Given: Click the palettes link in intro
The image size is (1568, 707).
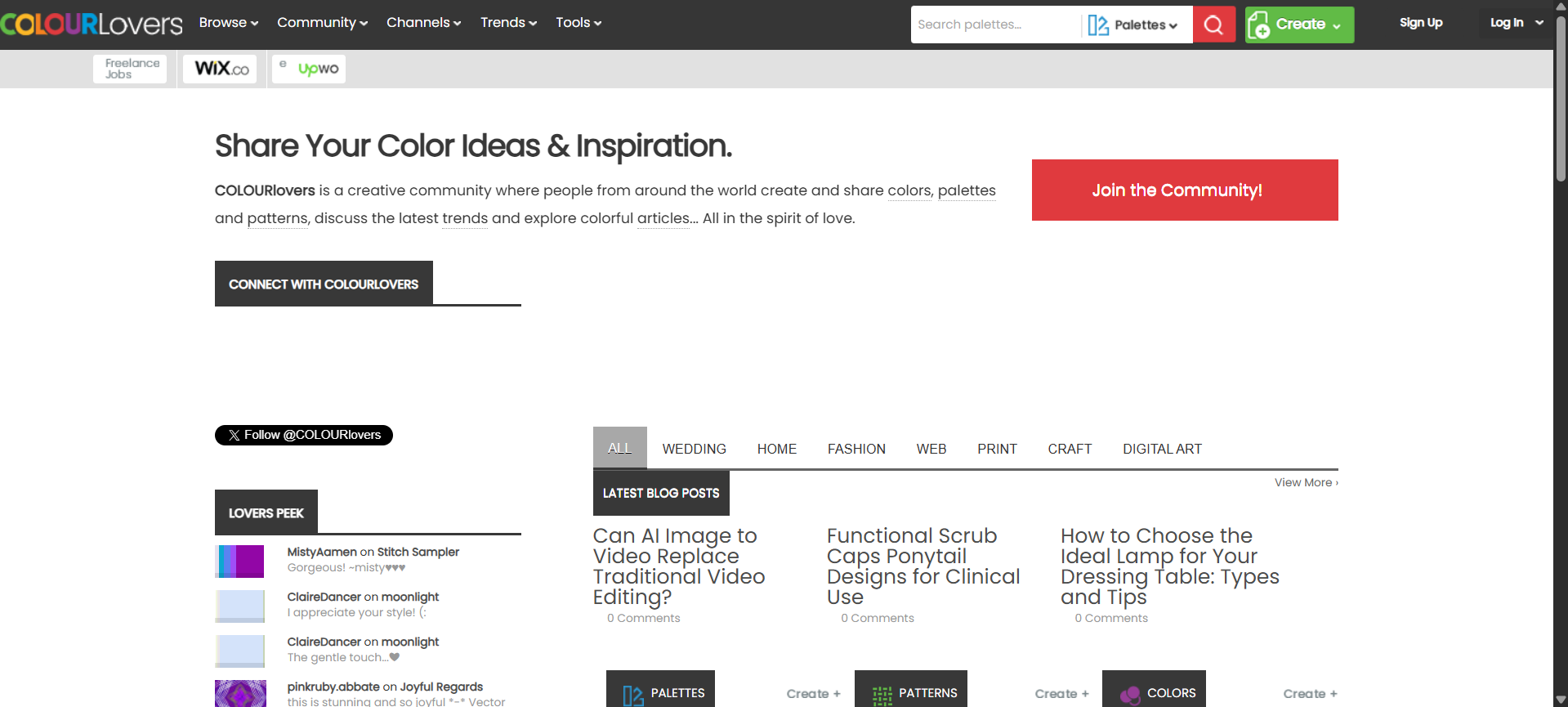Looking at the screenshot, I should point(967,190).
